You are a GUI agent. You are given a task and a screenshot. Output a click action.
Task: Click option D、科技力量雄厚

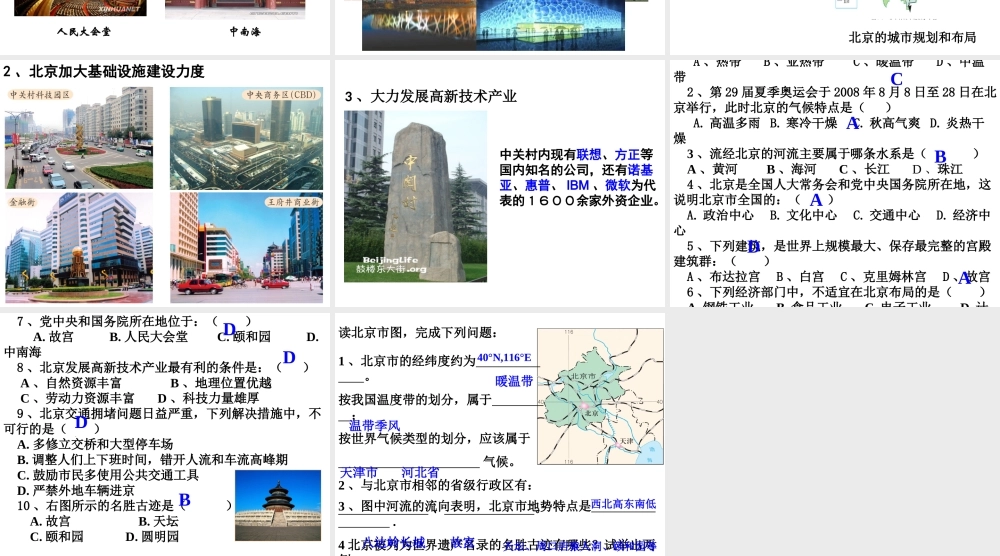[x=208, y=398]
